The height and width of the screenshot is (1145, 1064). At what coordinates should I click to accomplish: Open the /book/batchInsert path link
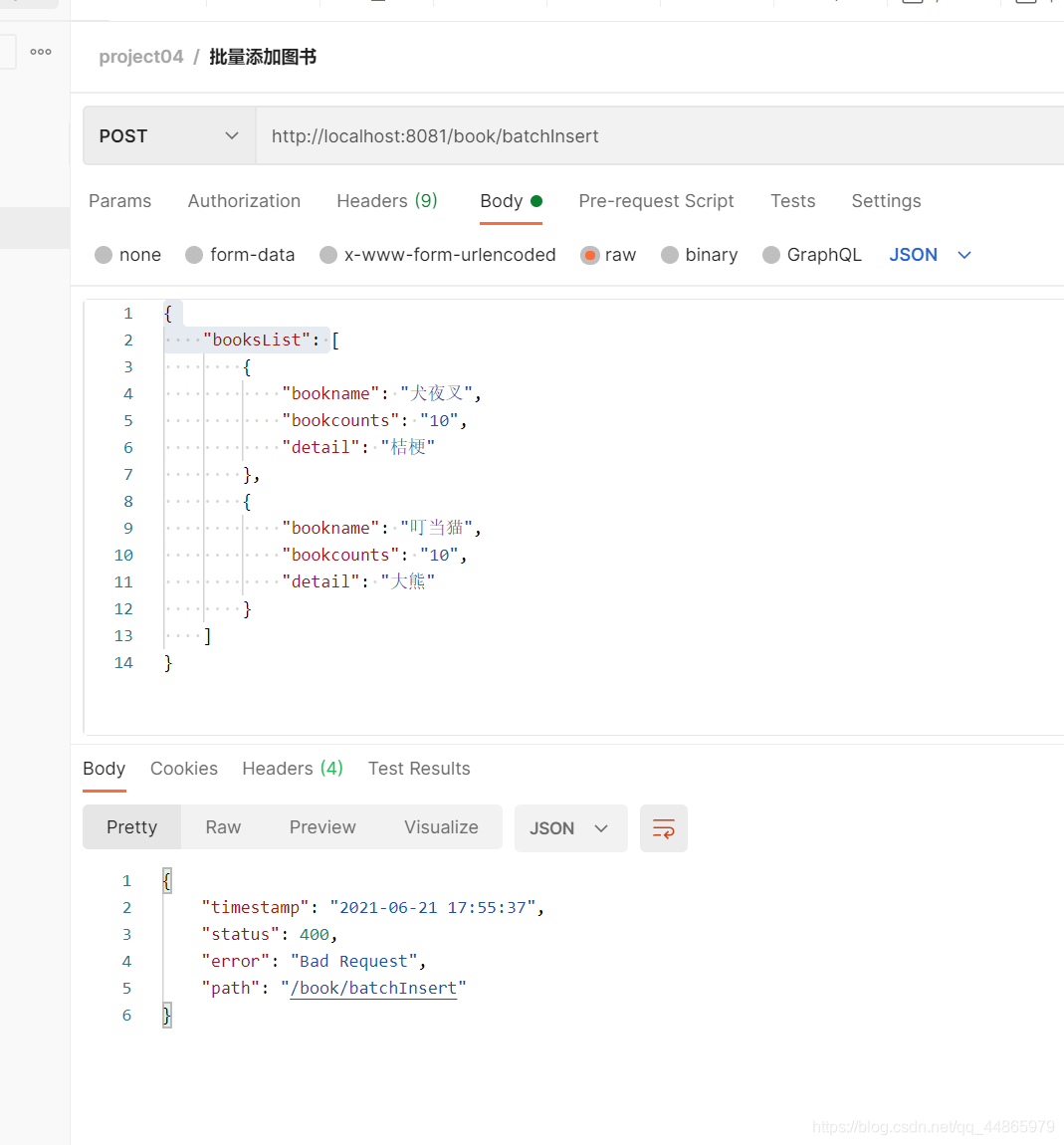[x=373, y=988]
